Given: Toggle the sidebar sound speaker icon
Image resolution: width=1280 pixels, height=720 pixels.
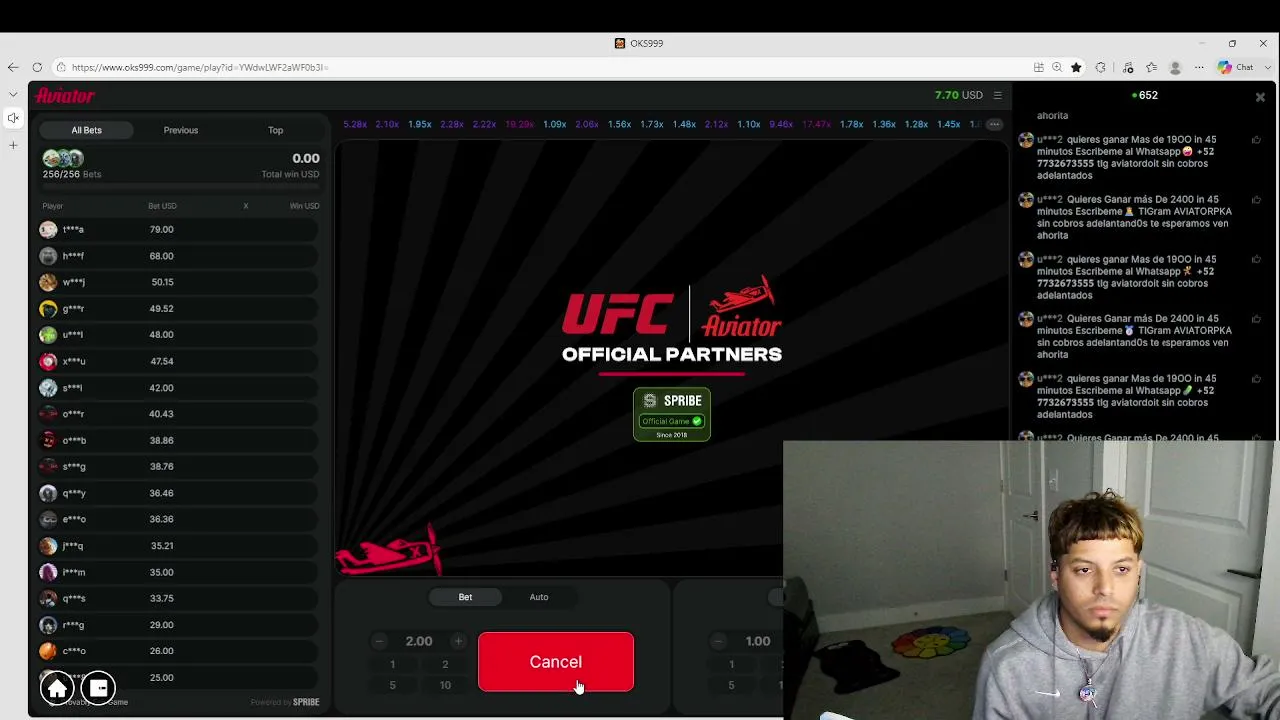Looking at the screenshot, I should [13, 118].
